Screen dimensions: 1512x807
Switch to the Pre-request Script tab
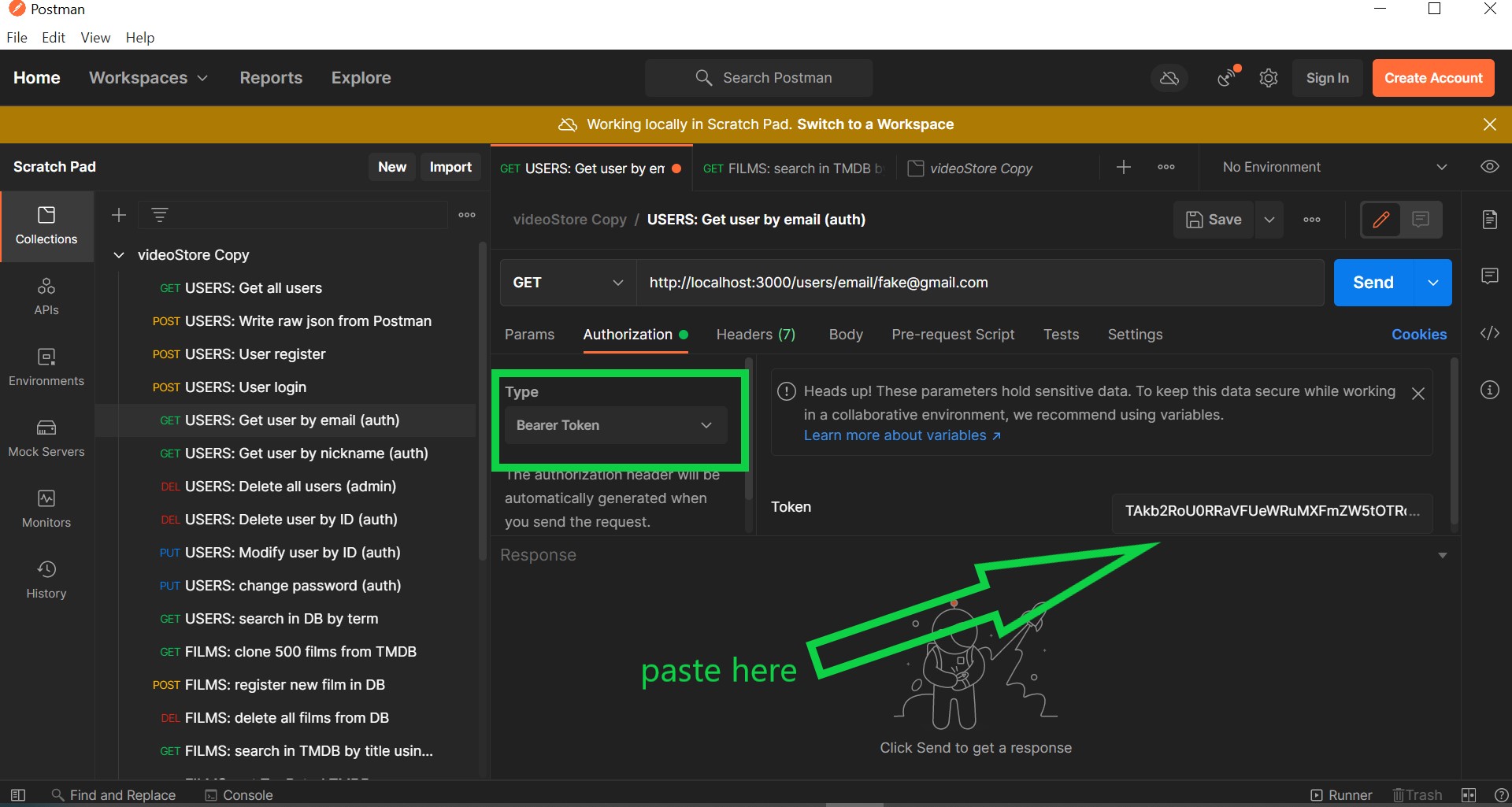click(953, 335)
